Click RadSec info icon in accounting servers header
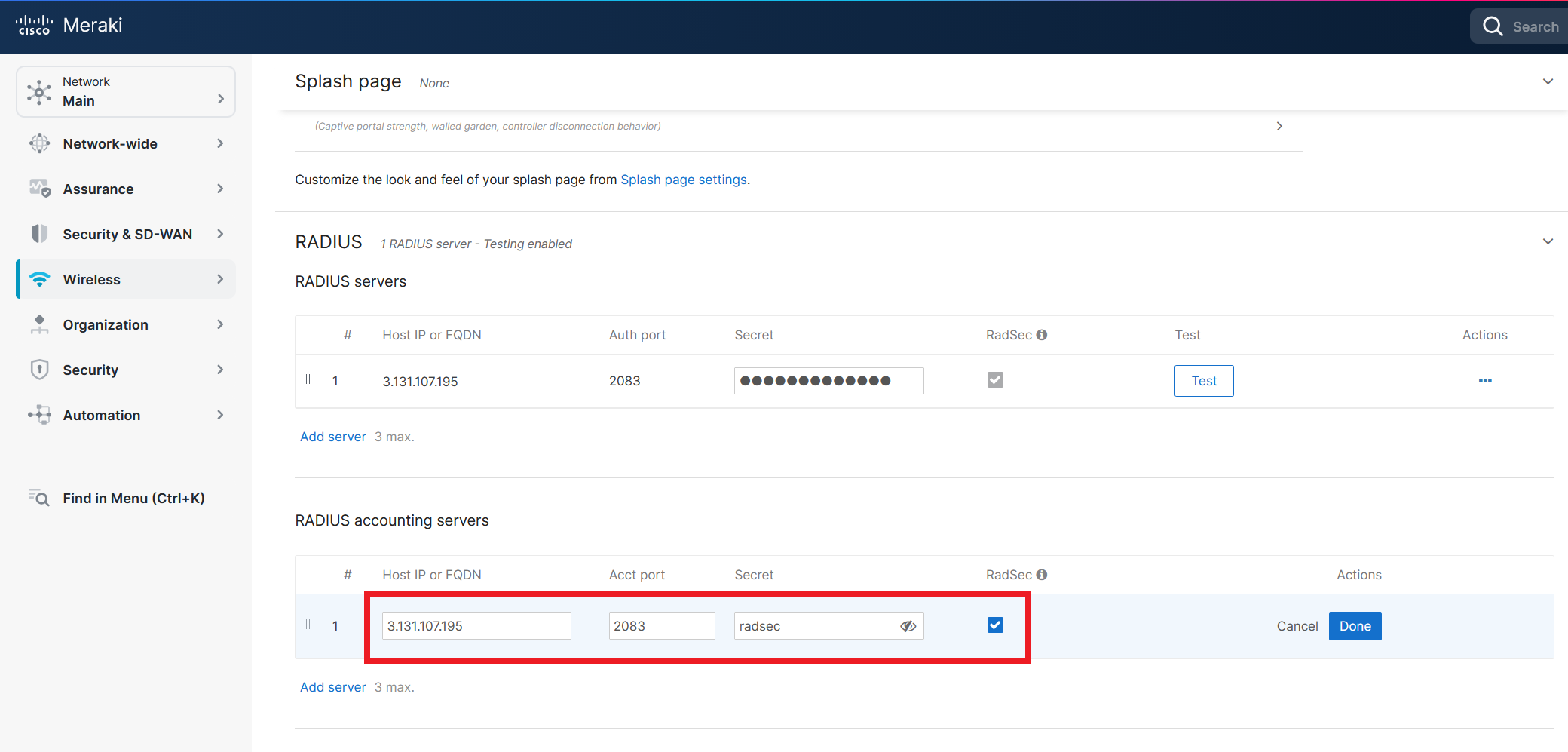This screenshot has width=1568, height=752. tap(1042, 575)
